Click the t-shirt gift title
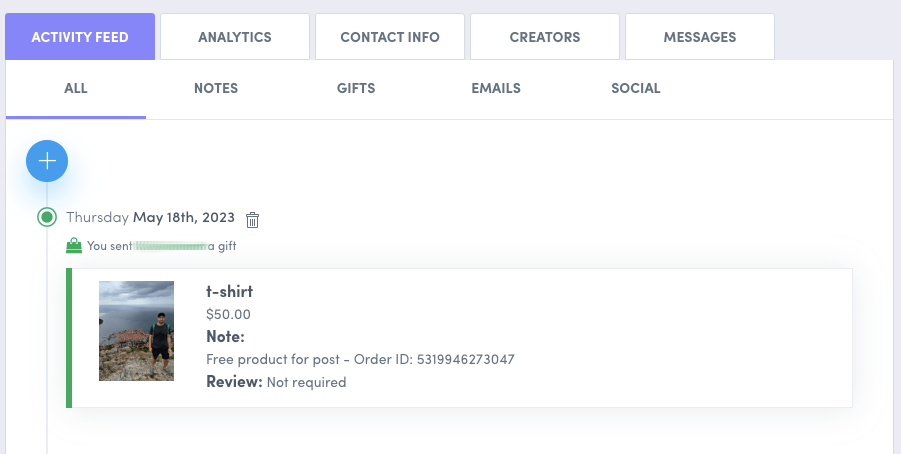 click(229, 292)
